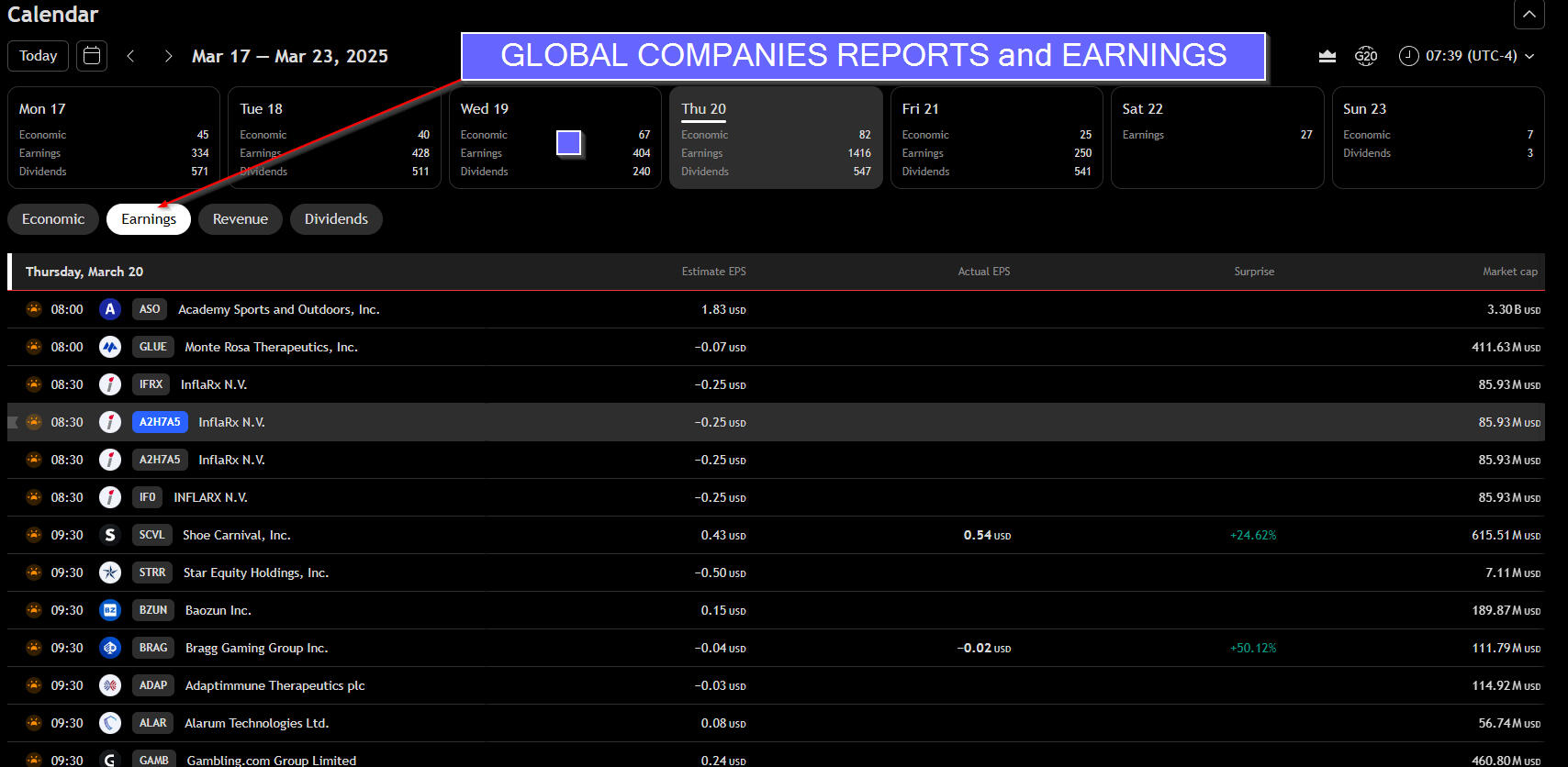Click the Bragg Gaming Group logo
Screen dimensions: 1568x767
tap(110, 648)
